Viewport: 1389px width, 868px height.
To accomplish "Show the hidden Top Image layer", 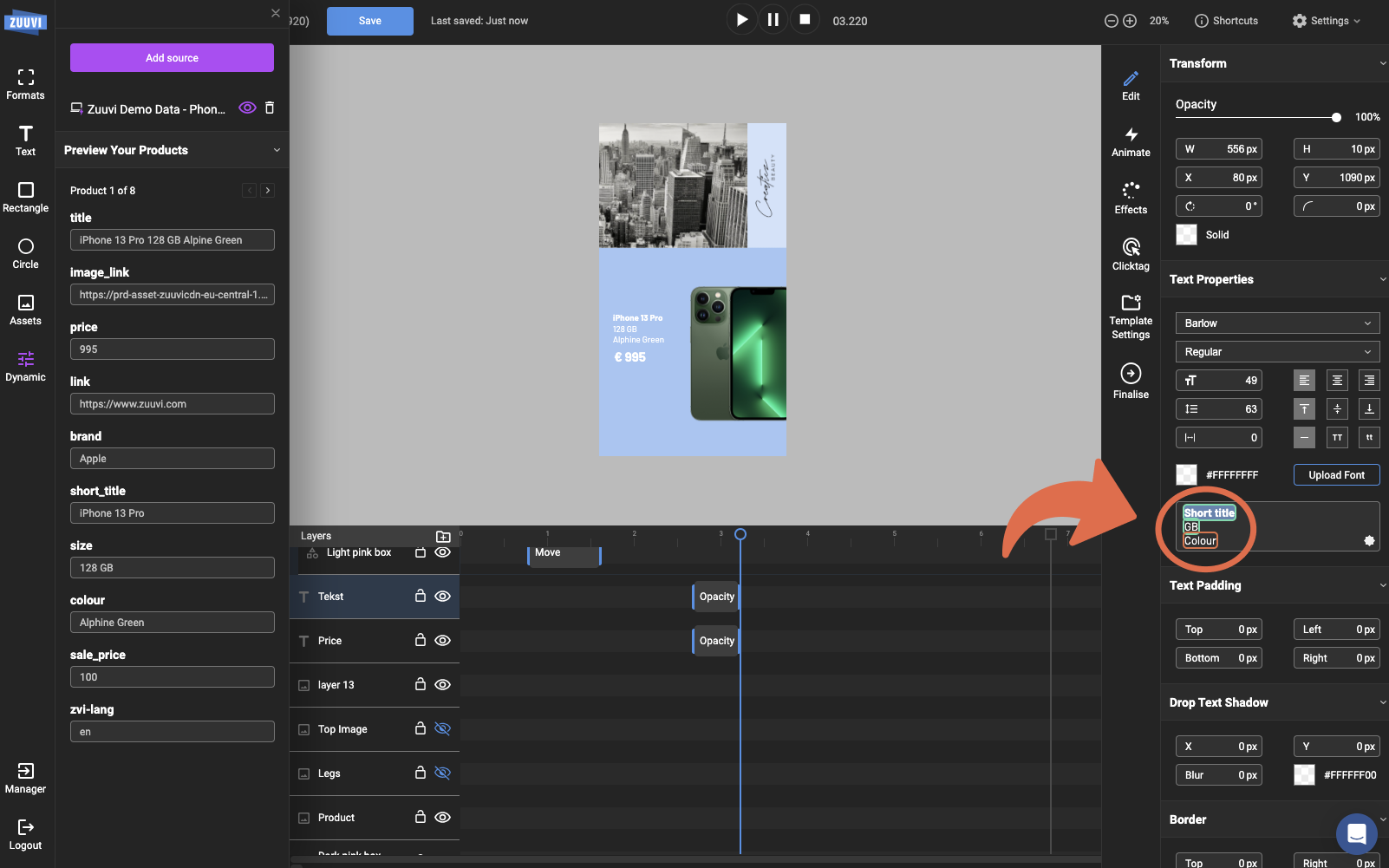I will [x=443, y=728].
